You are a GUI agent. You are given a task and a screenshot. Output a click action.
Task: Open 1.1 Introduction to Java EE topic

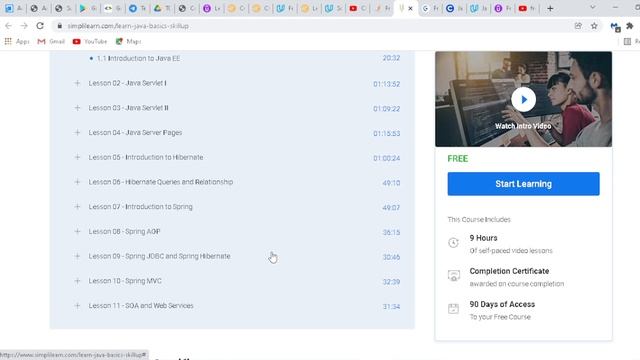(x=138, y=58)
